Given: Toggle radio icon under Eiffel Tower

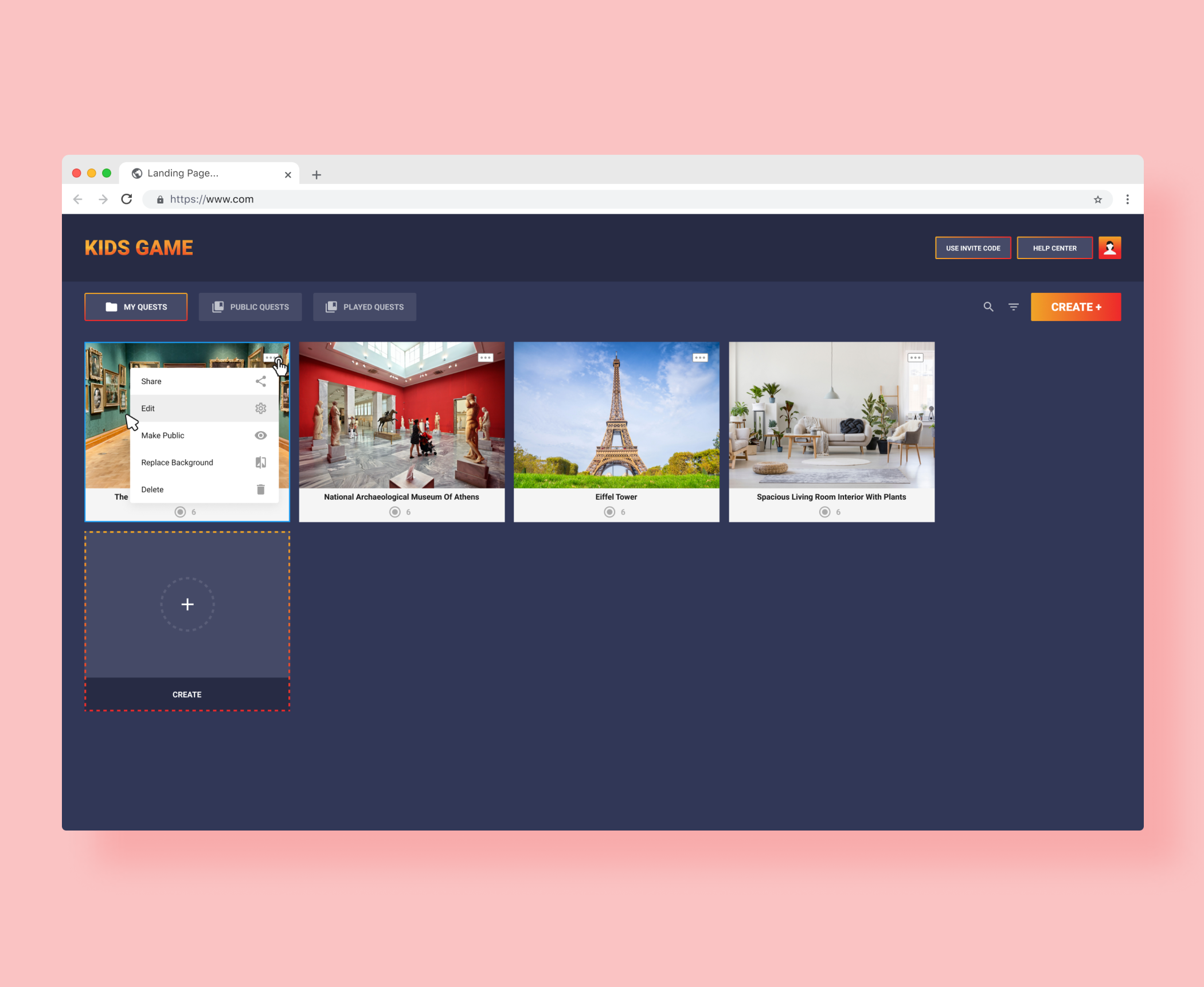Looking at the screenshot, I should [x=609, y=512].
